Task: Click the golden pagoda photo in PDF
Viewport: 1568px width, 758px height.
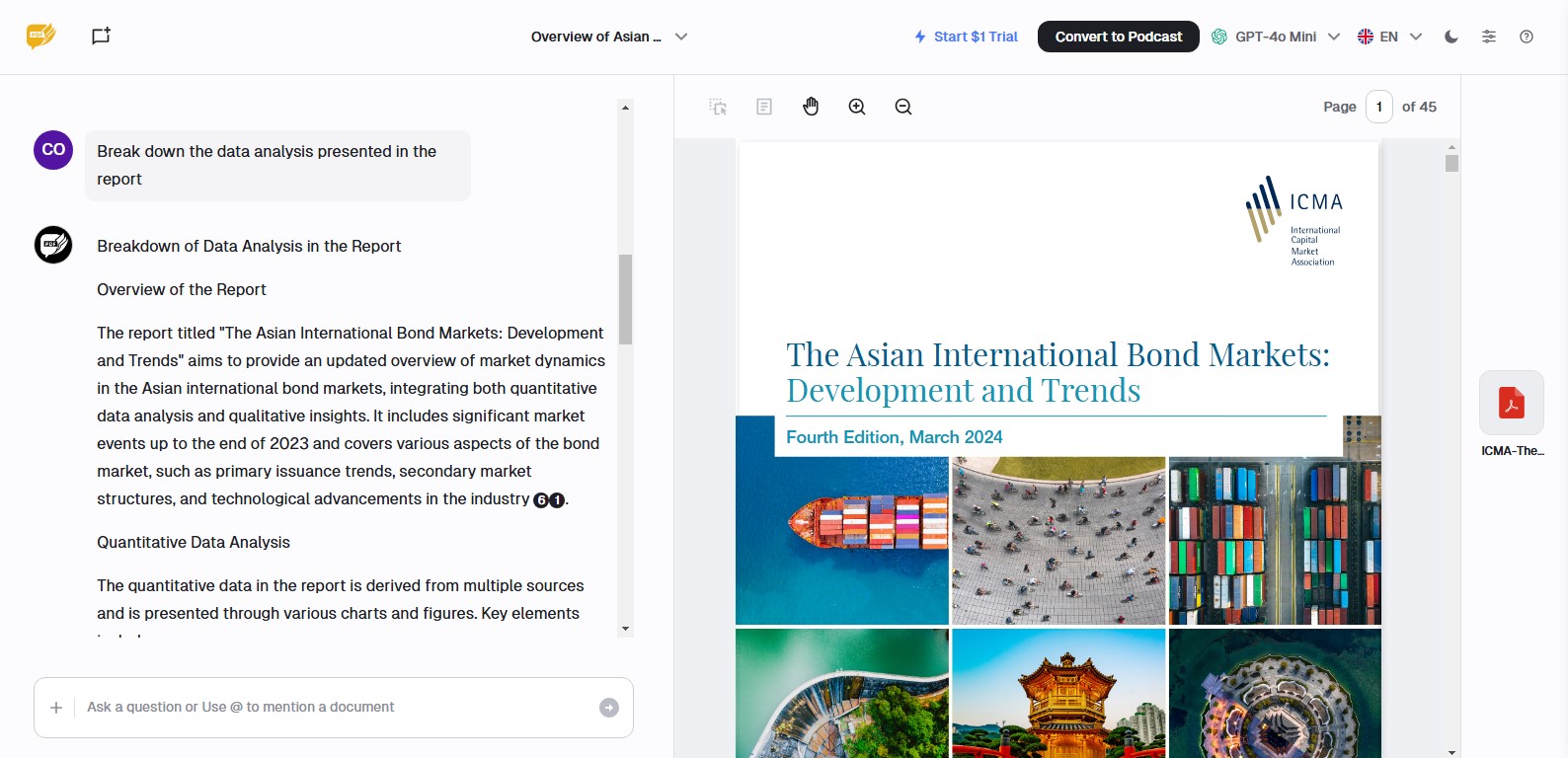Action: point(1058,694)
